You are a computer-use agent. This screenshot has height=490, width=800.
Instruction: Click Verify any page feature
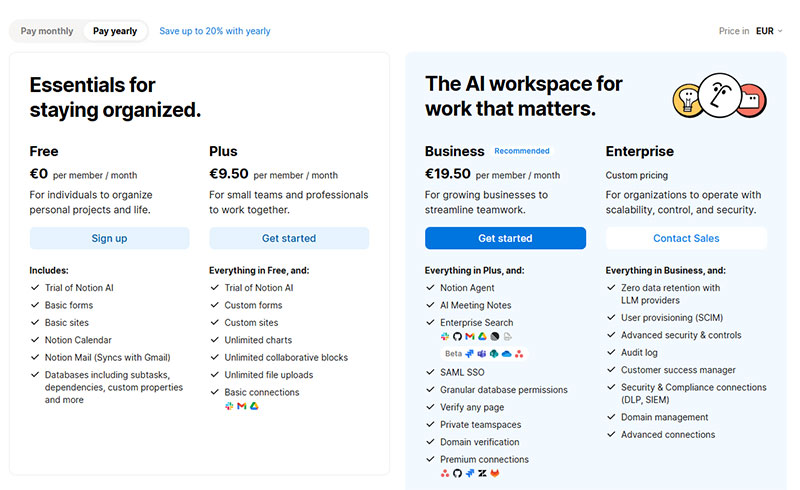(472, 407)
